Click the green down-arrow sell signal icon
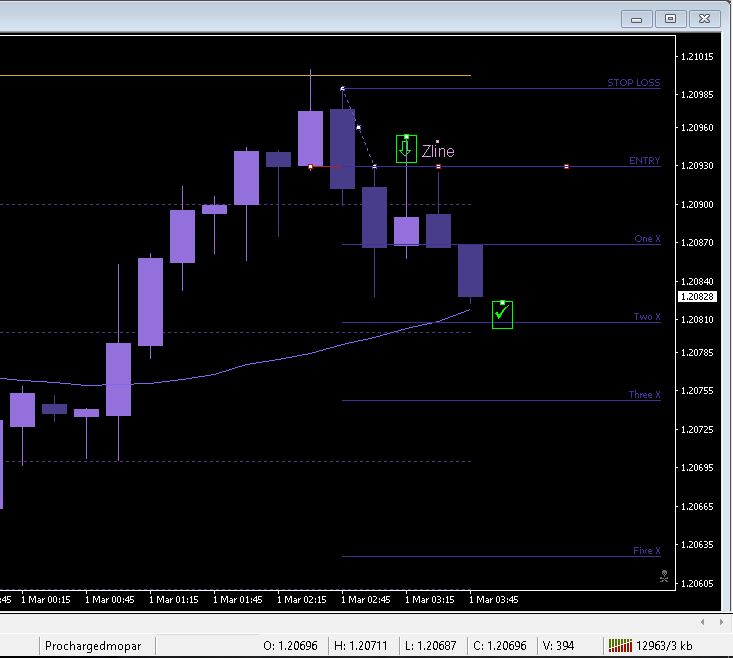This screenshot has width=733, height=658. (x=406, y=149)
